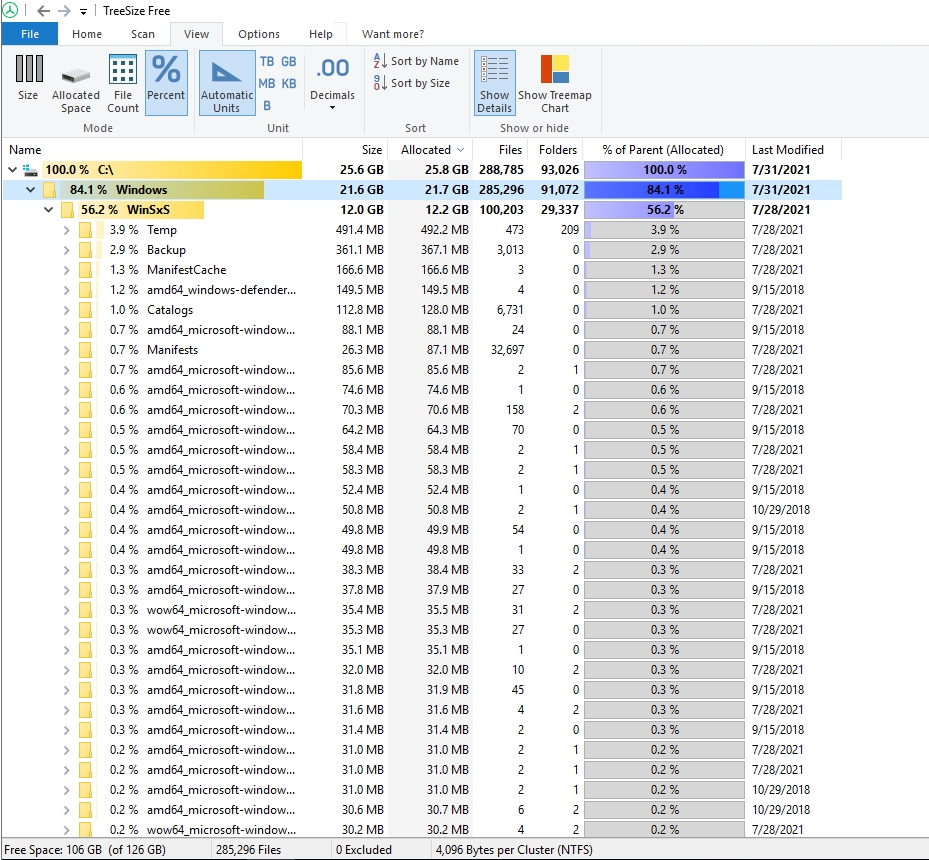Click the Want more? link
The width and height of the screenshot is (929, 860).
coord(391,33)
